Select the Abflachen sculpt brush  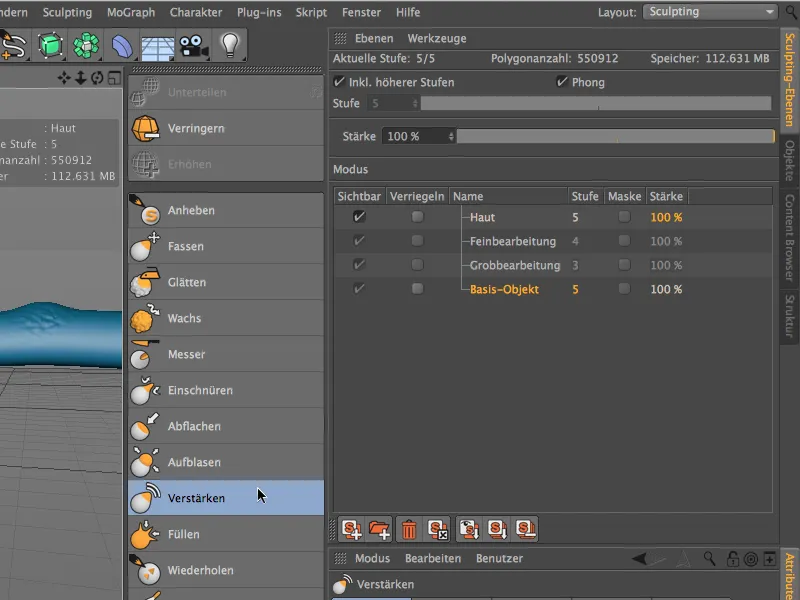click(x=226, y=426)
